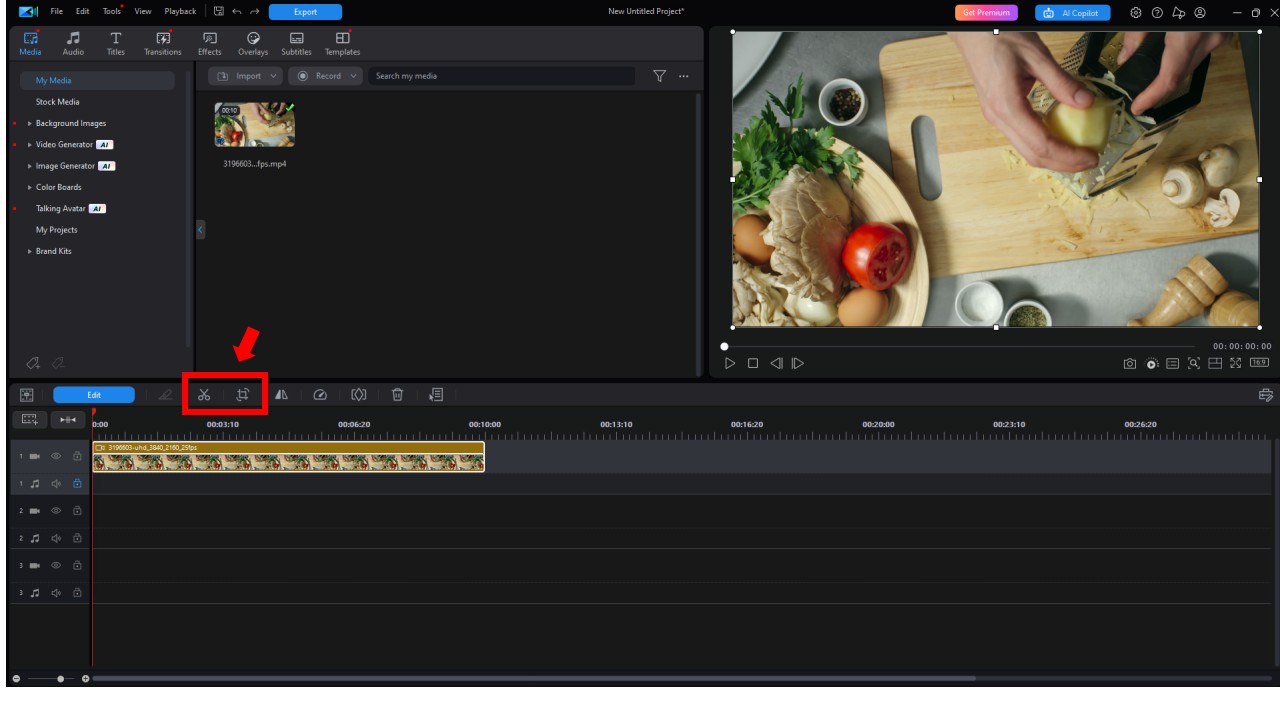Image resolution: width=1280 pixels, height=720 pixels.
Task: Switch to the Effects tab
Action: click(x=210, y=43)
